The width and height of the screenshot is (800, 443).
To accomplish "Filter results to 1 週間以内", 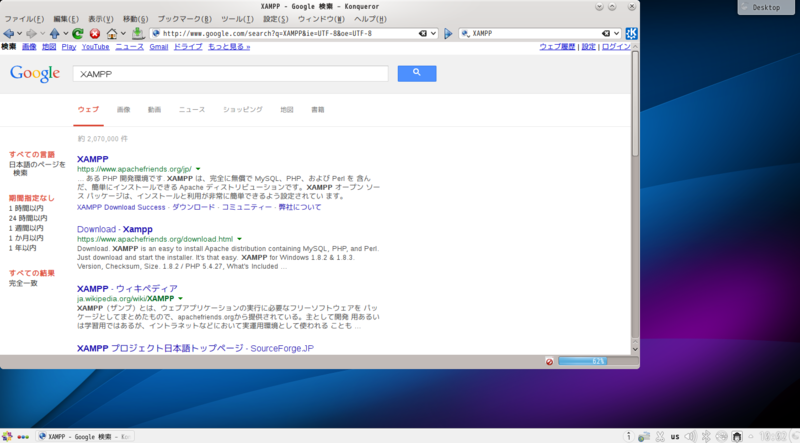I will [26, 228].
